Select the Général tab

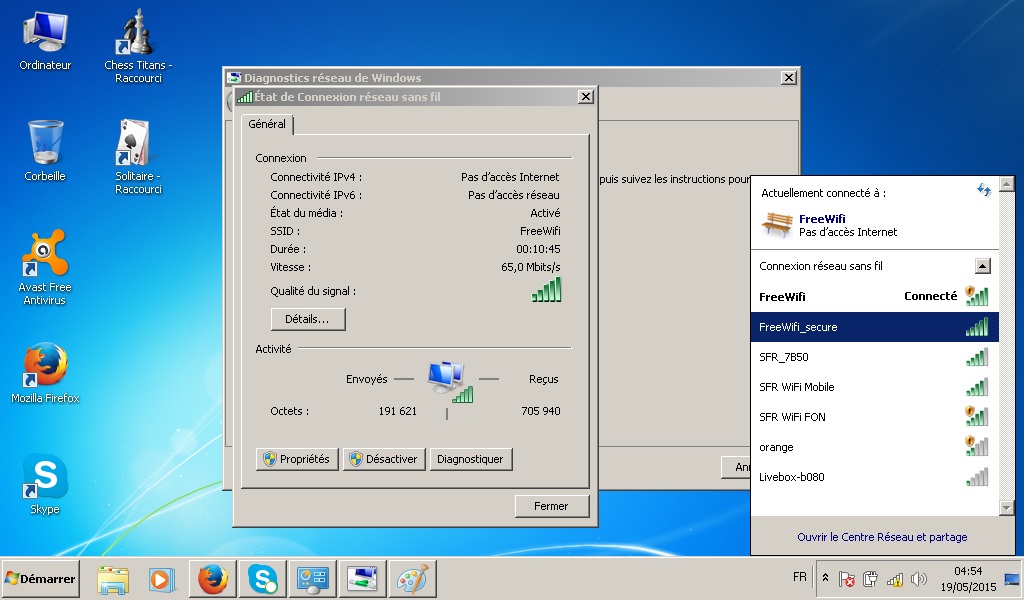pos(267,124)
